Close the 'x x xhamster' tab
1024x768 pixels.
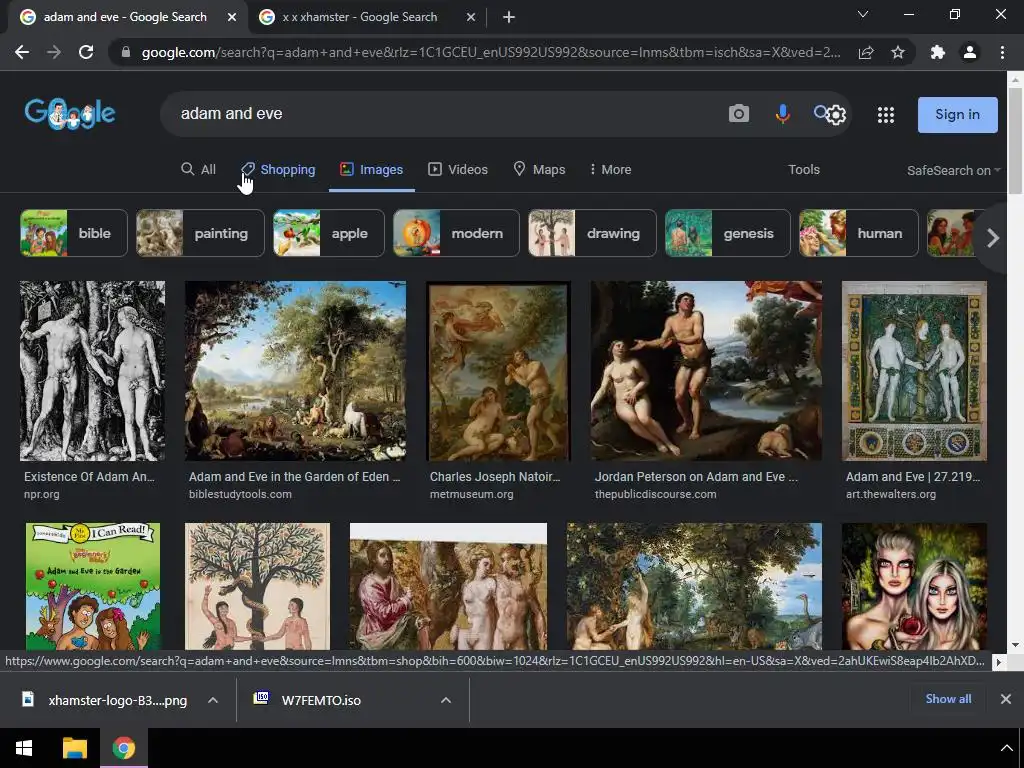click(471, 18)
